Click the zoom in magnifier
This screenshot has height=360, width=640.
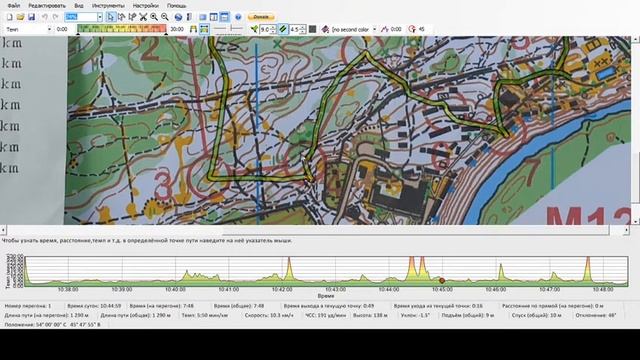[154, 17]
